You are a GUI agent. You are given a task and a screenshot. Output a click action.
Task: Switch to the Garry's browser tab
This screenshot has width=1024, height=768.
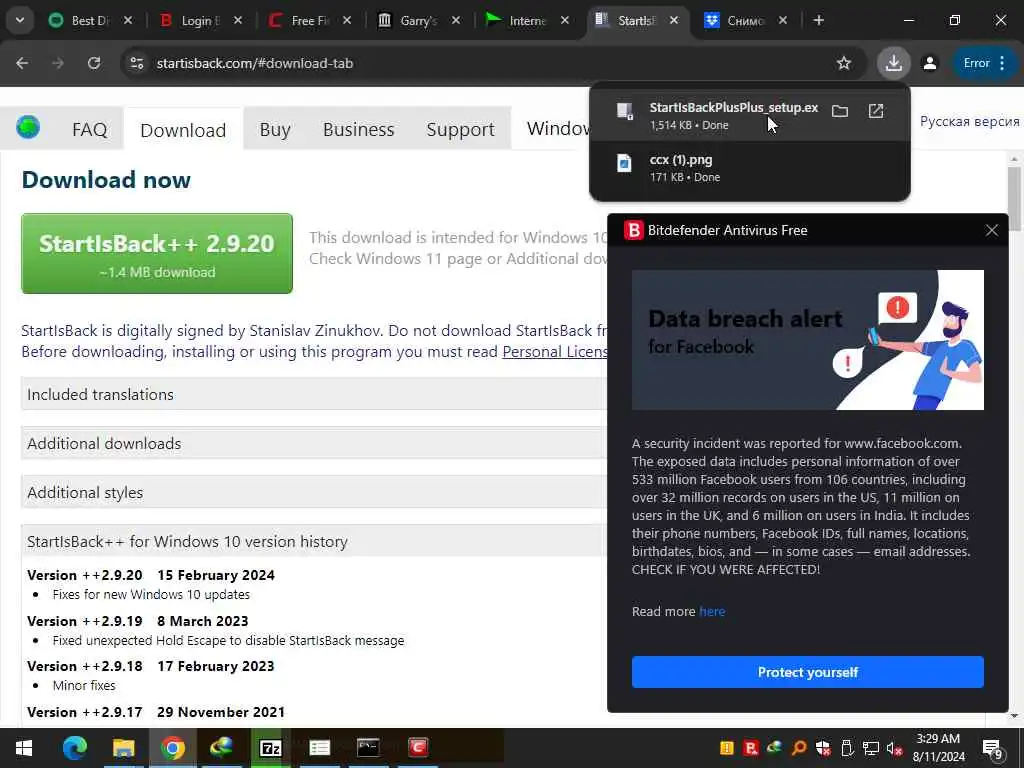(x=419, y=21)
